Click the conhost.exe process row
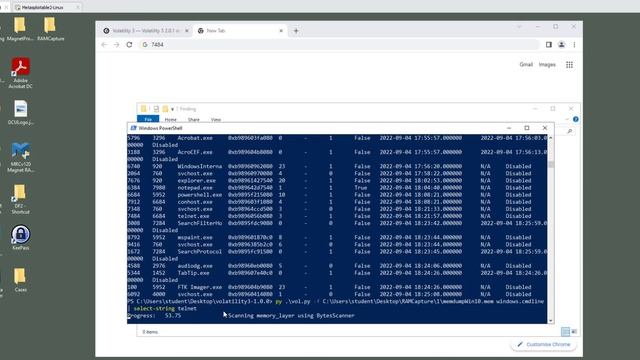The width and height of the screenshot is (640, 360). click(337, 202)
